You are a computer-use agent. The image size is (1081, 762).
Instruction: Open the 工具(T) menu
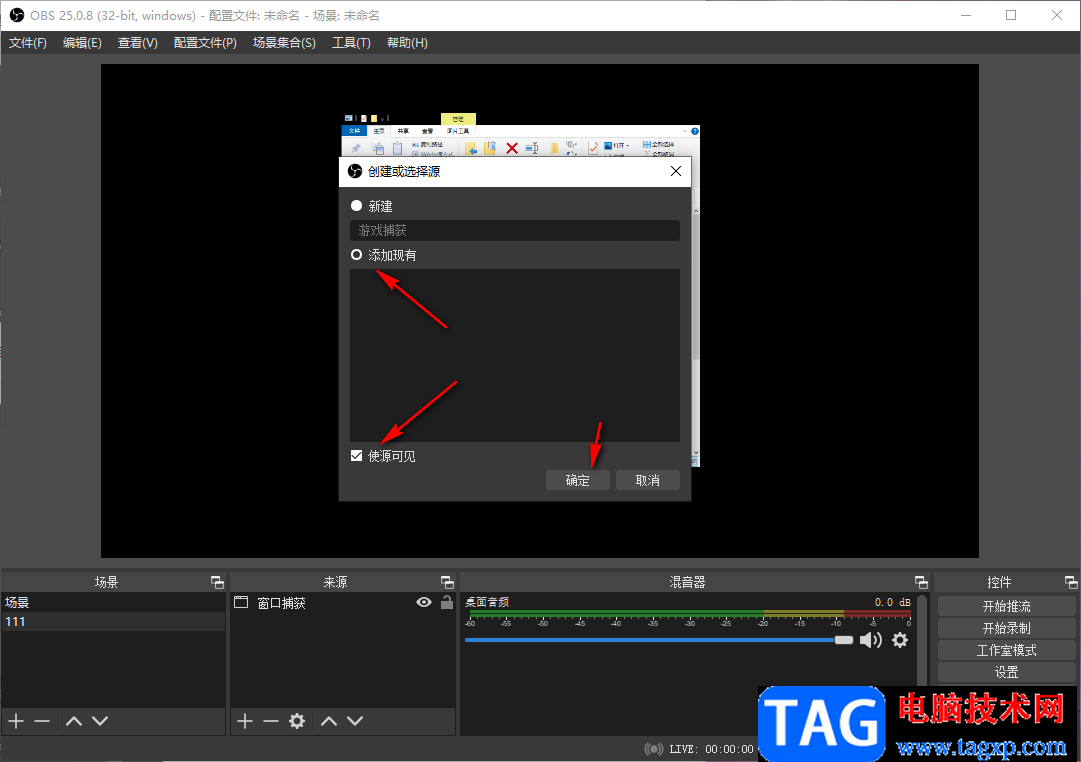(352, 43)
